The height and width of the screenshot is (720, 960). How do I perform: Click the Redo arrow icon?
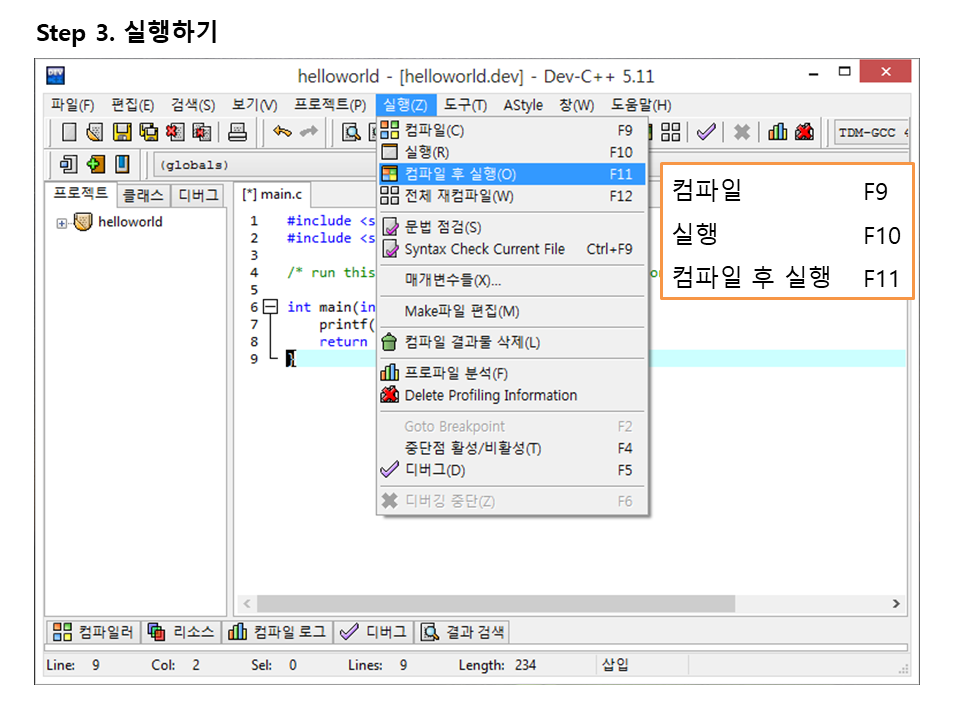(309, 132)
